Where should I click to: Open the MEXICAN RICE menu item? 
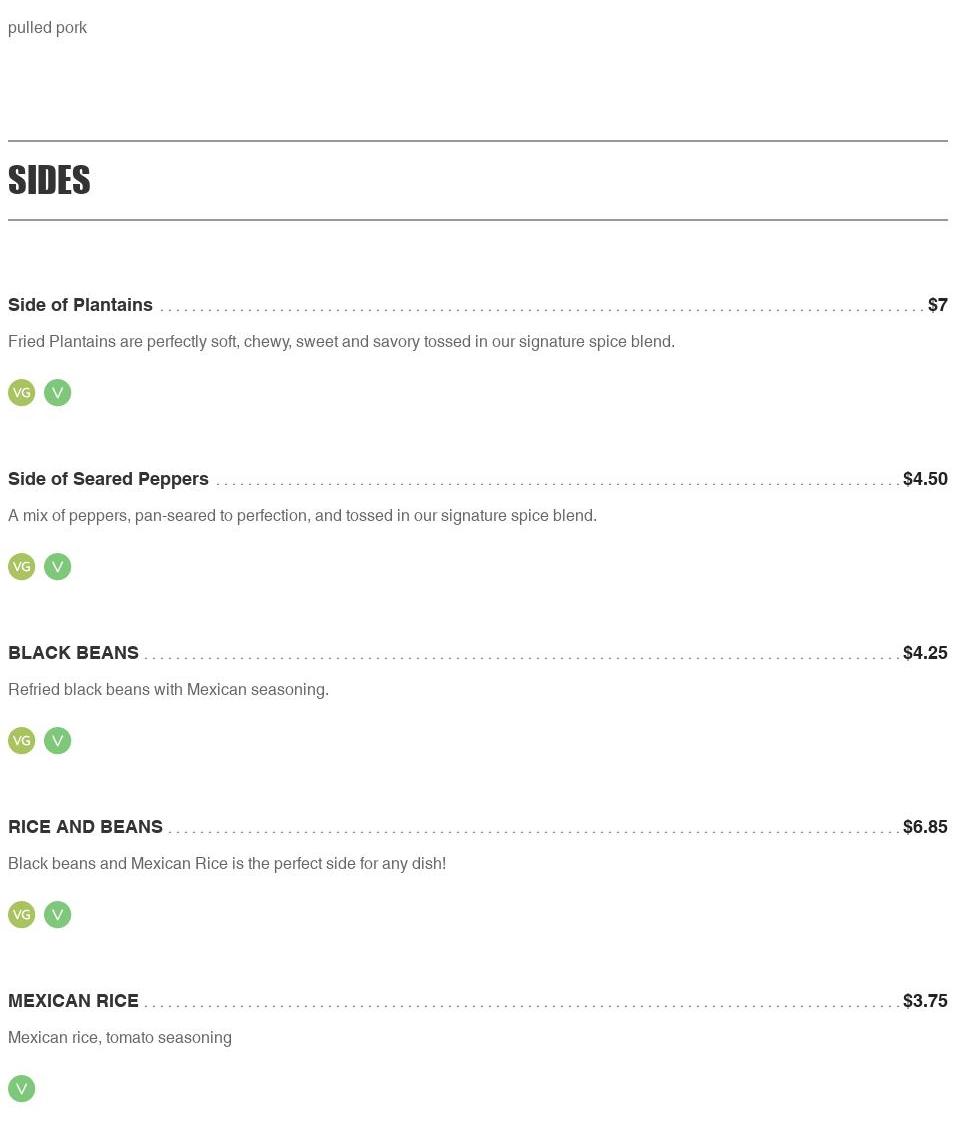(73, 1001)
